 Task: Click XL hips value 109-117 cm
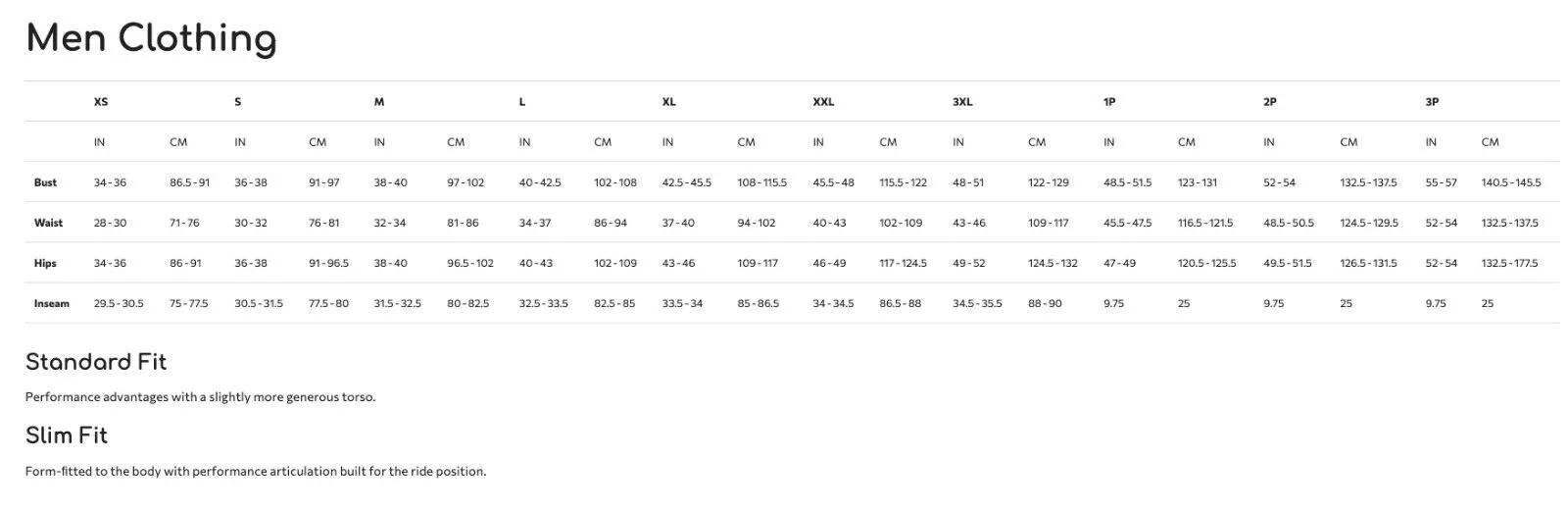[758, 263]
